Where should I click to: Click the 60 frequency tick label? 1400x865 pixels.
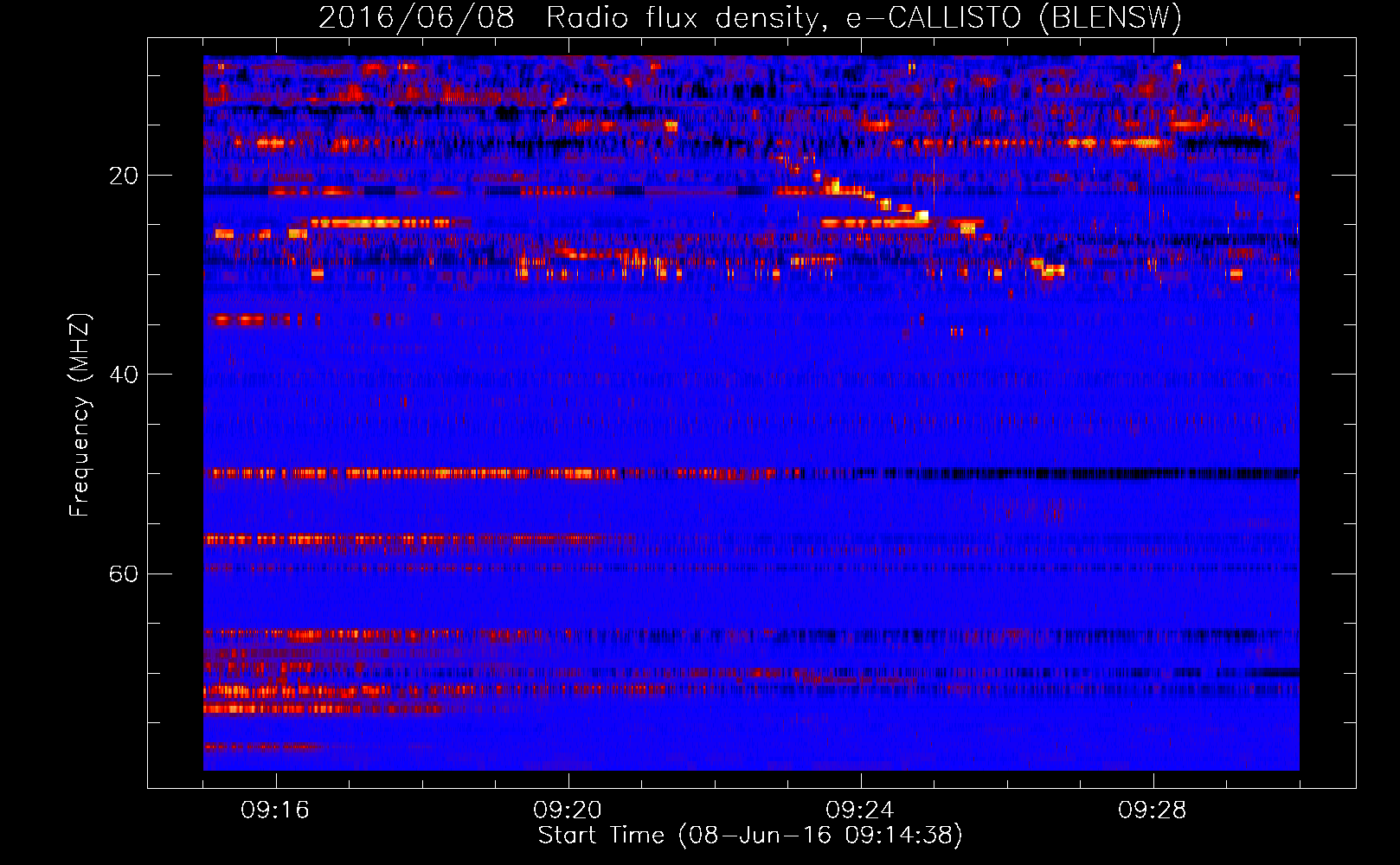(x=123, y=573)
